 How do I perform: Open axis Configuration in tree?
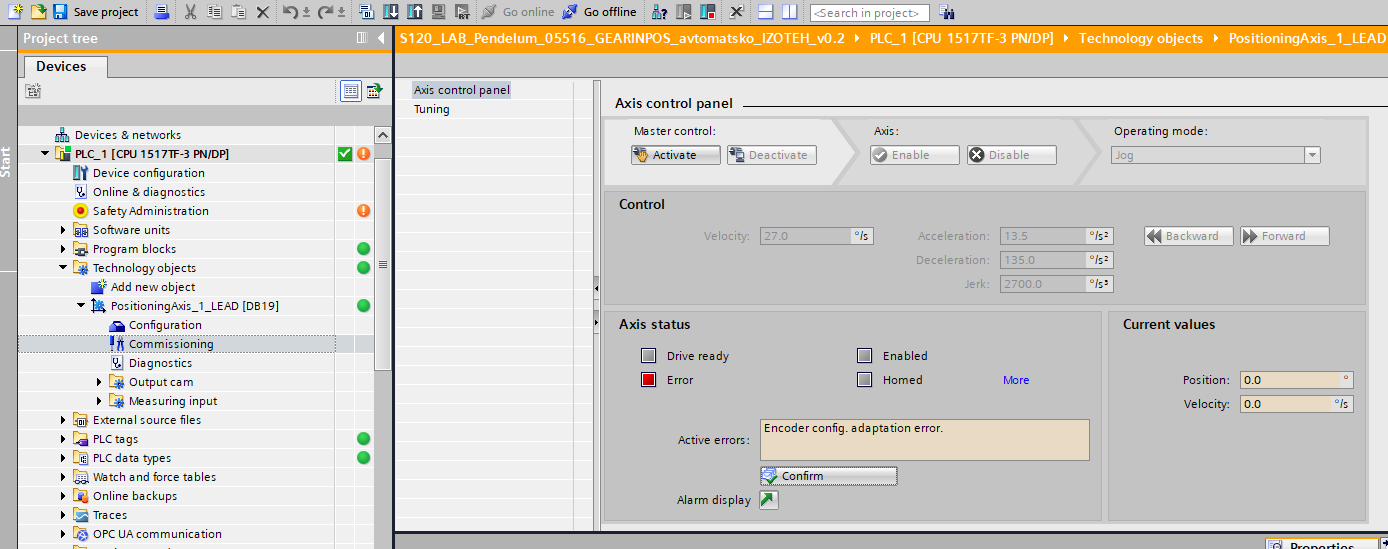(165, 325)
